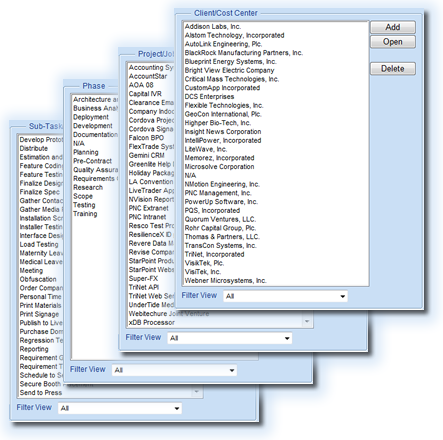Select NMotion Engineering, Inc.
Viewport: 443px width, 440px height.
coord(222,184)
